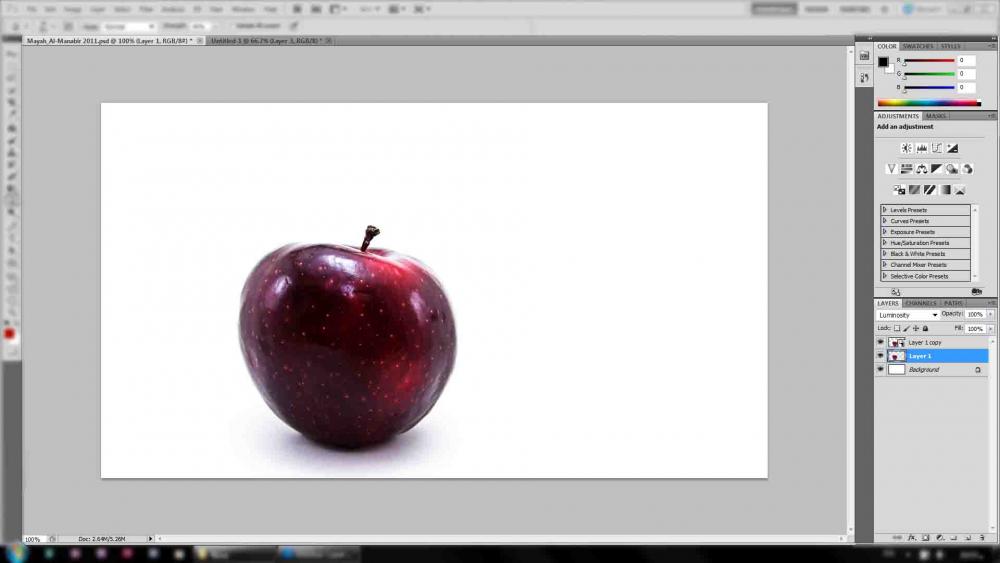This screenshot has height=563, width=1000.
Task: Add a layer mask to Layer 1
Action: tap(926, 538)
